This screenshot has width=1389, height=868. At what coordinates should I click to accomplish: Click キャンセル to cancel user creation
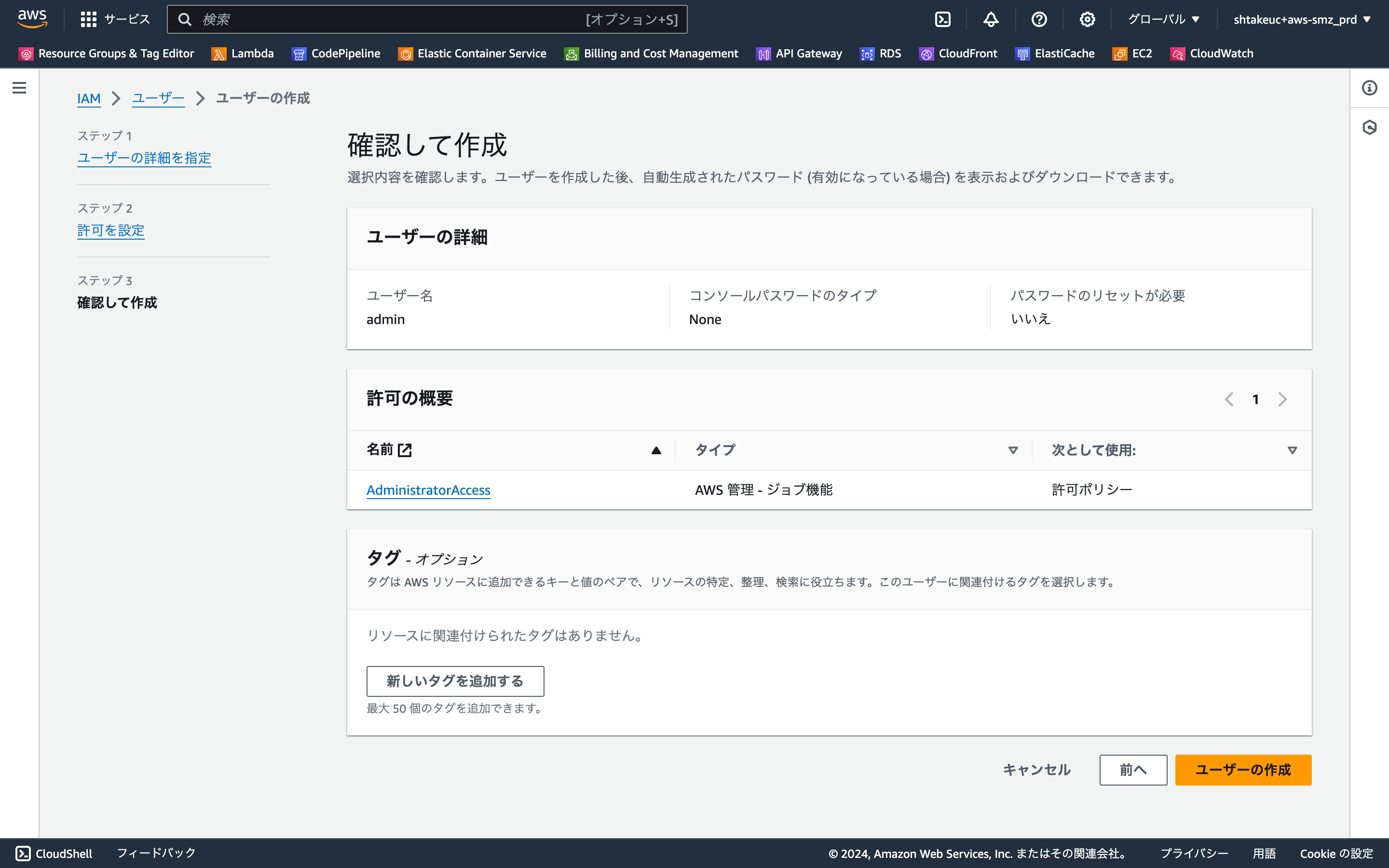[1036, 770]
